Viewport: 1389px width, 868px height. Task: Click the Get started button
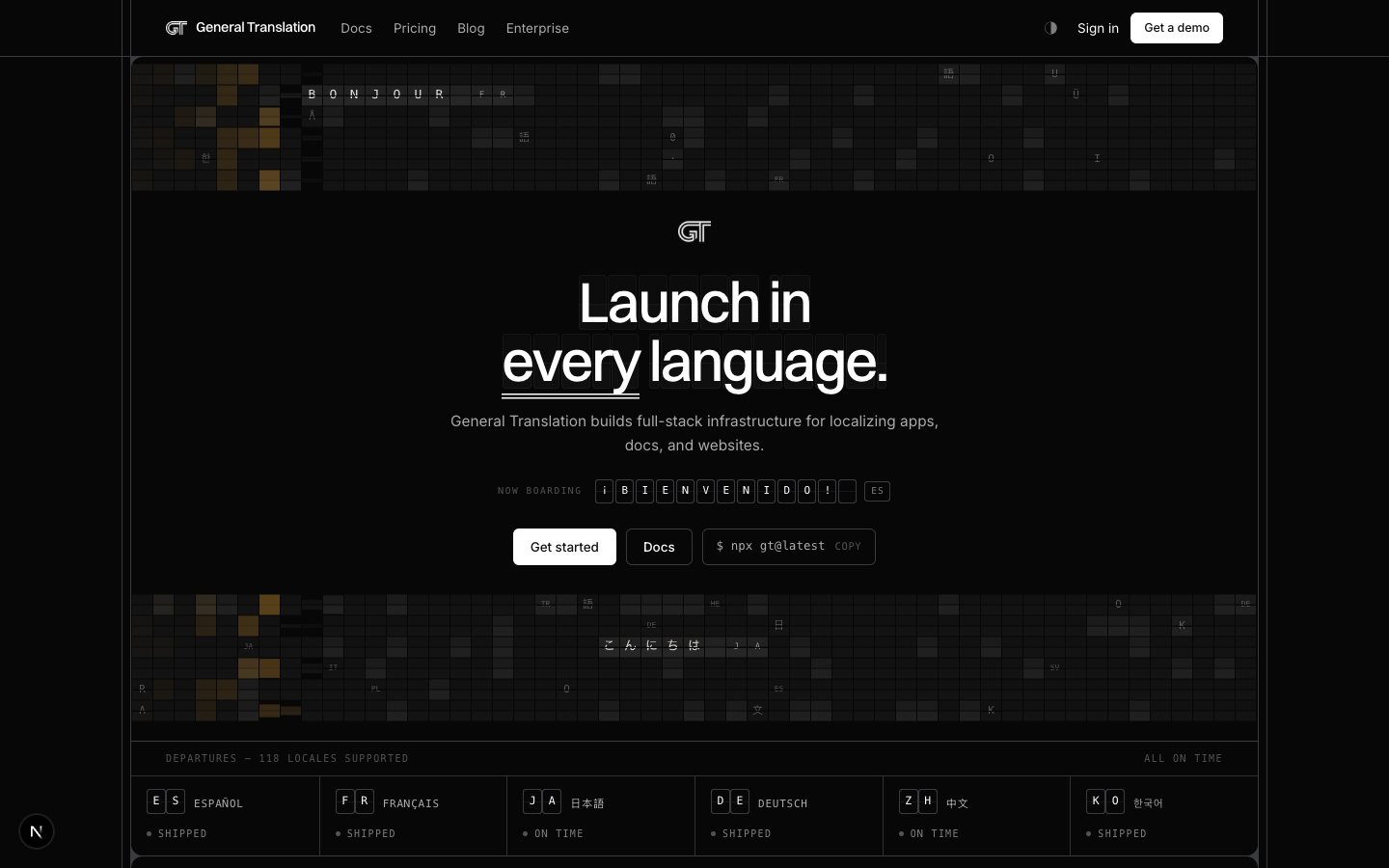(564, 547)
